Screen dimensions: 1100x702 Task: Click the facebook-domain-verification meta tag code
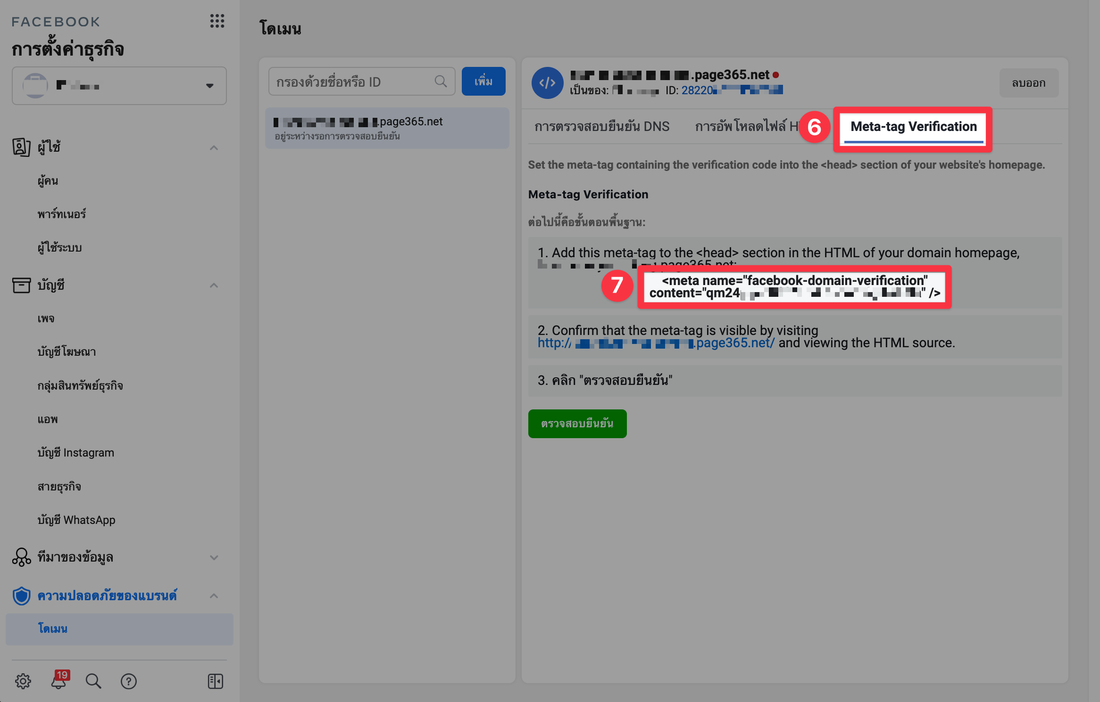(x=794, y=287)
